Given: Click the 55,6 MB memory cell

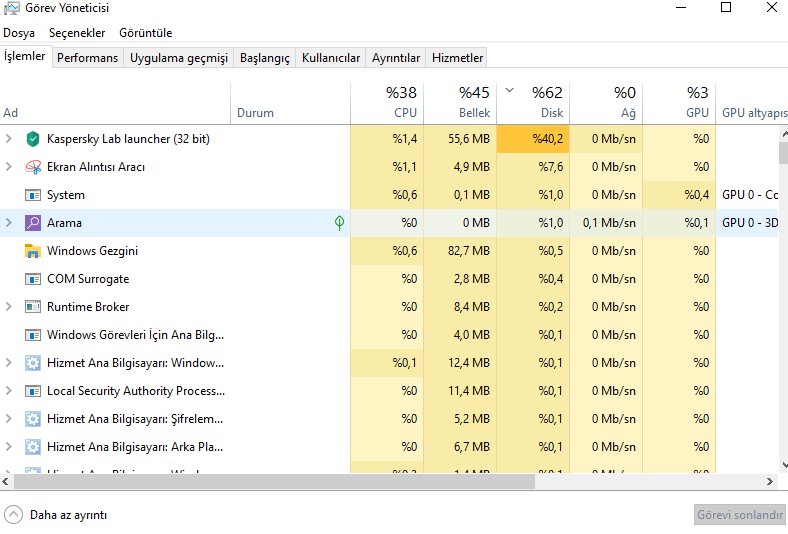Looking at the screenshot, I should [460, 139].
